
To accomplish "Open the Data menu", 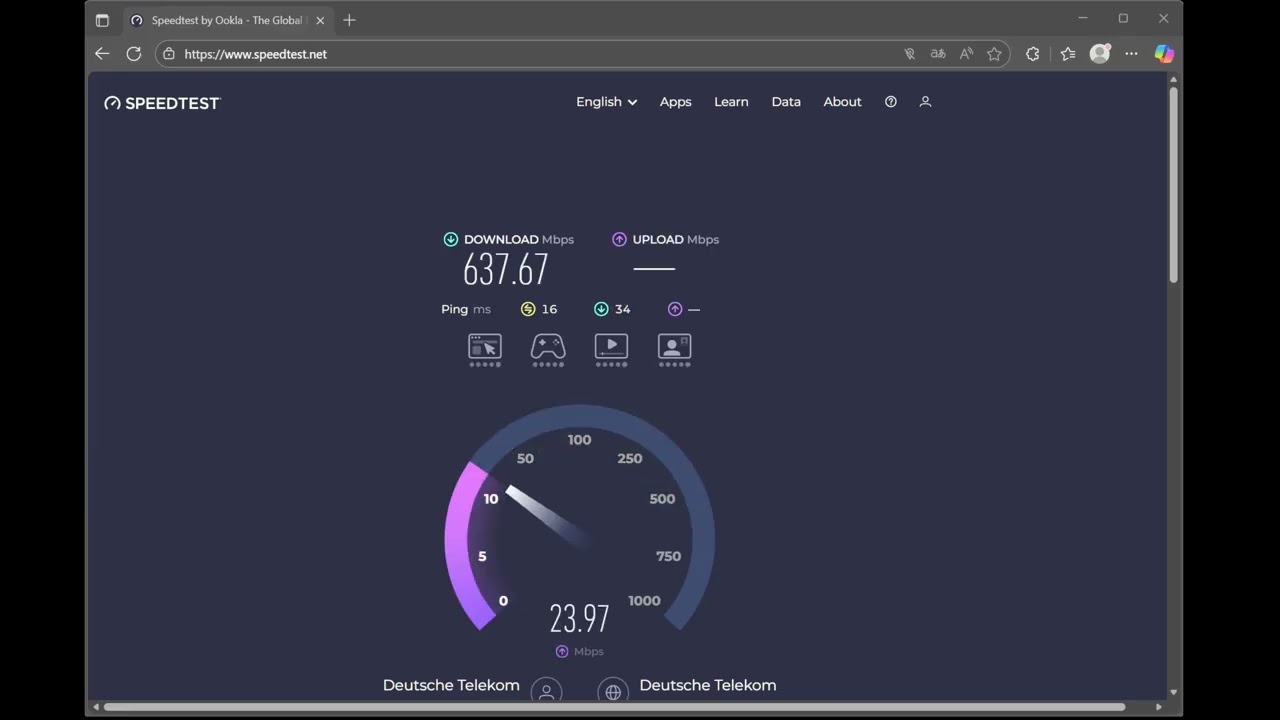I will [x=786, y=102].
